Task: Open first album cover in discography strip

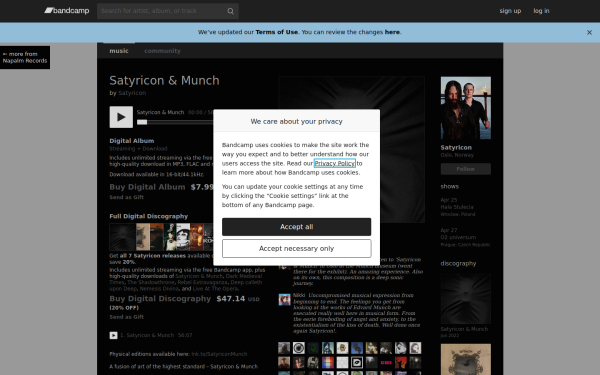Action: click(x=122, y=237)
